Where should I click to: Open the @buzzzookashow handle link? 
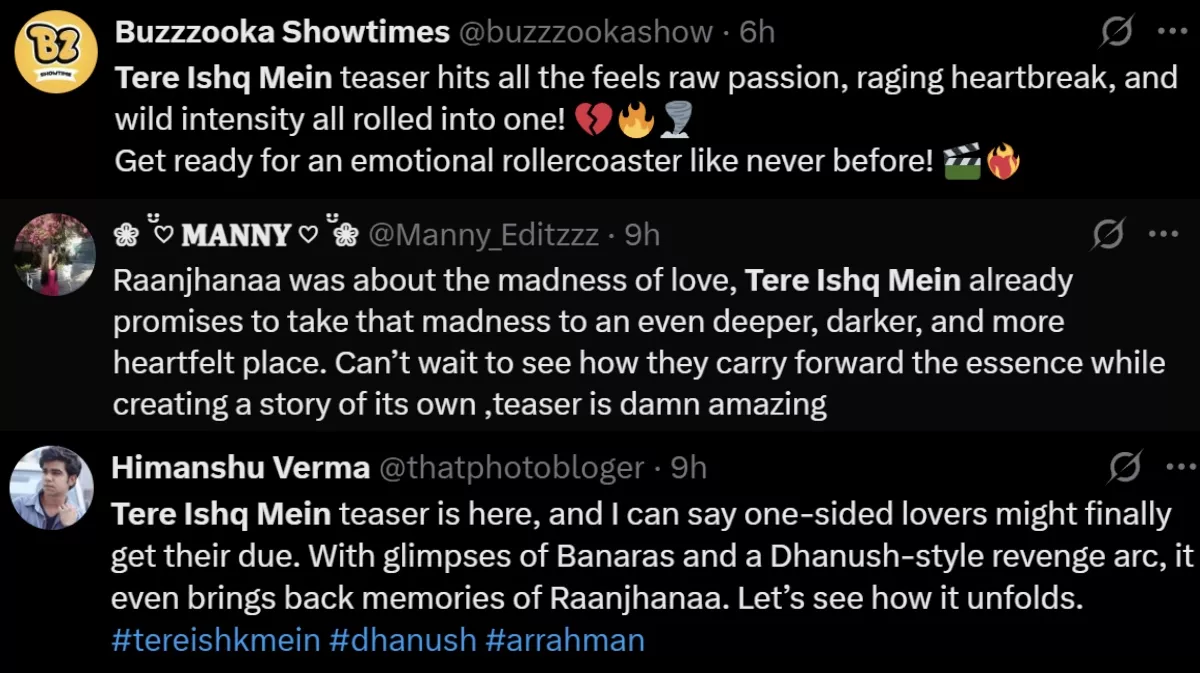pyautogui.click(x=585, y=32)
